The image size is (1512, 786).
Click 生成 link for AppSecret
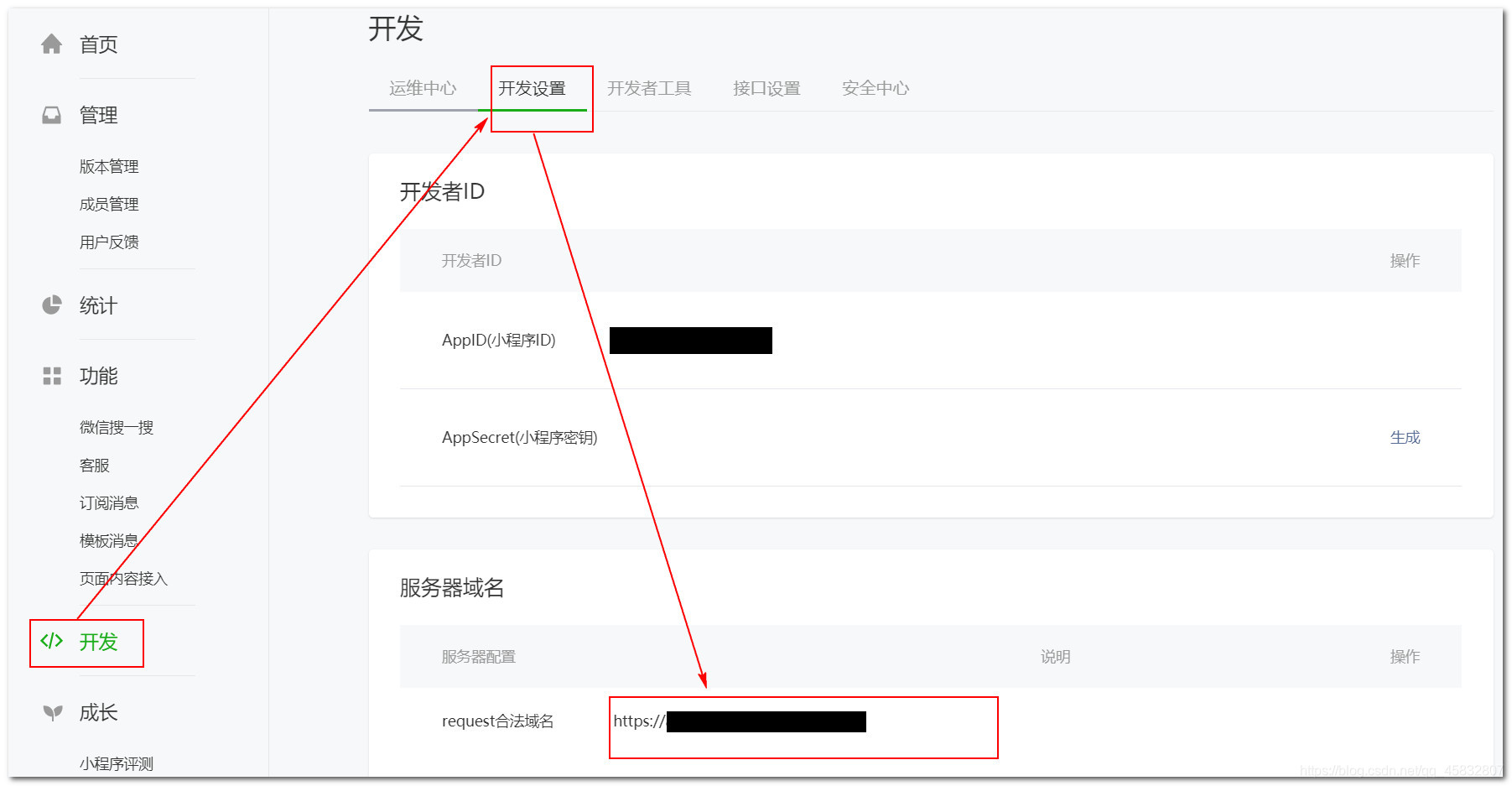coord(1405,437)
